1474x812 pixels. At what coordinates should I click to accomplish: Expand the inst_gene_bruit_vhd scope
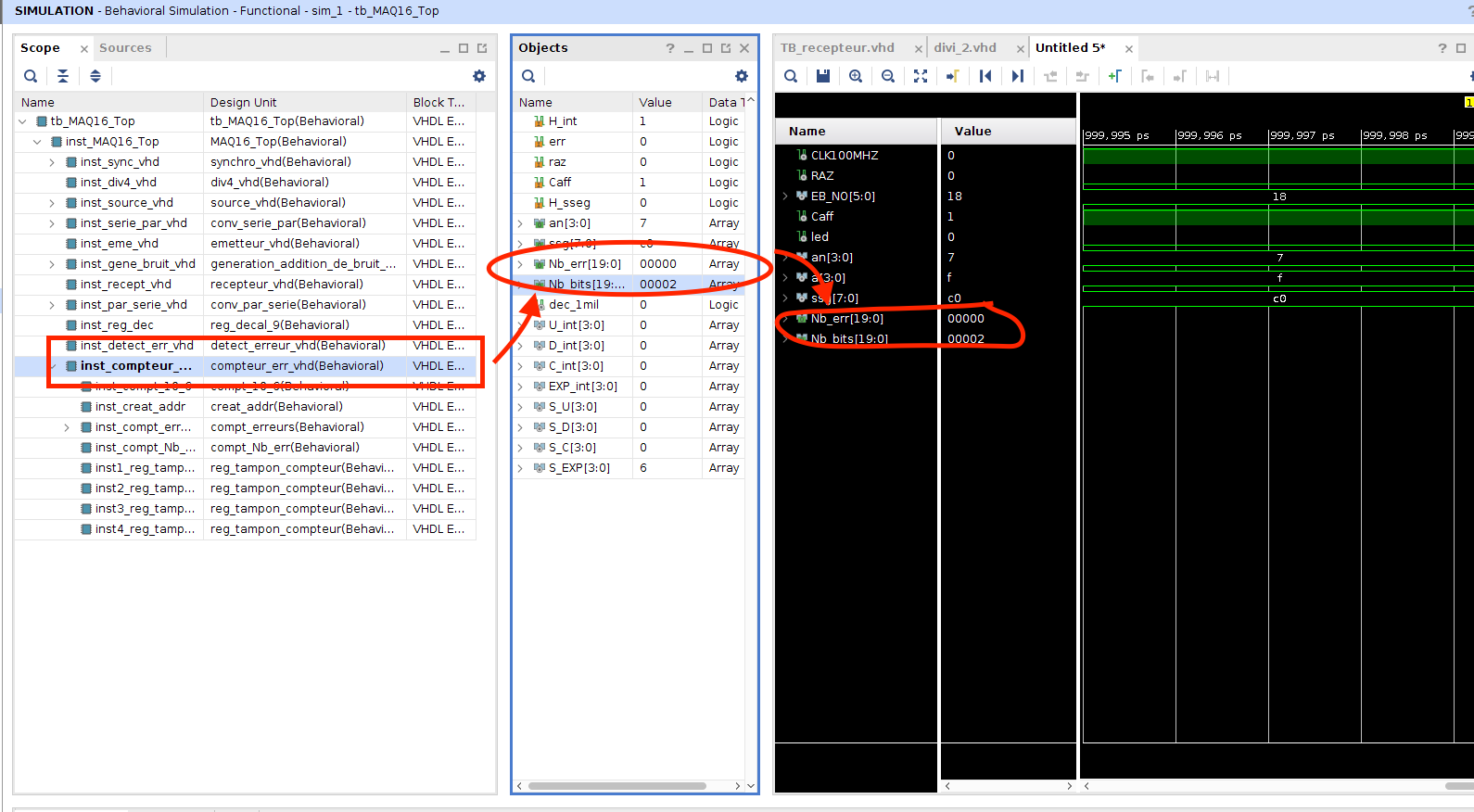coord(52,264)
